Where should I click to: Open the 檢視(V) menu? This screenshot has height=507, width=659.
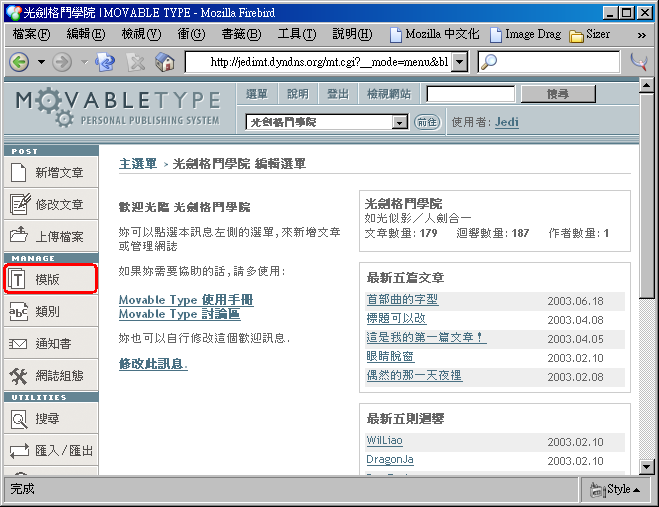click(141, 34)
